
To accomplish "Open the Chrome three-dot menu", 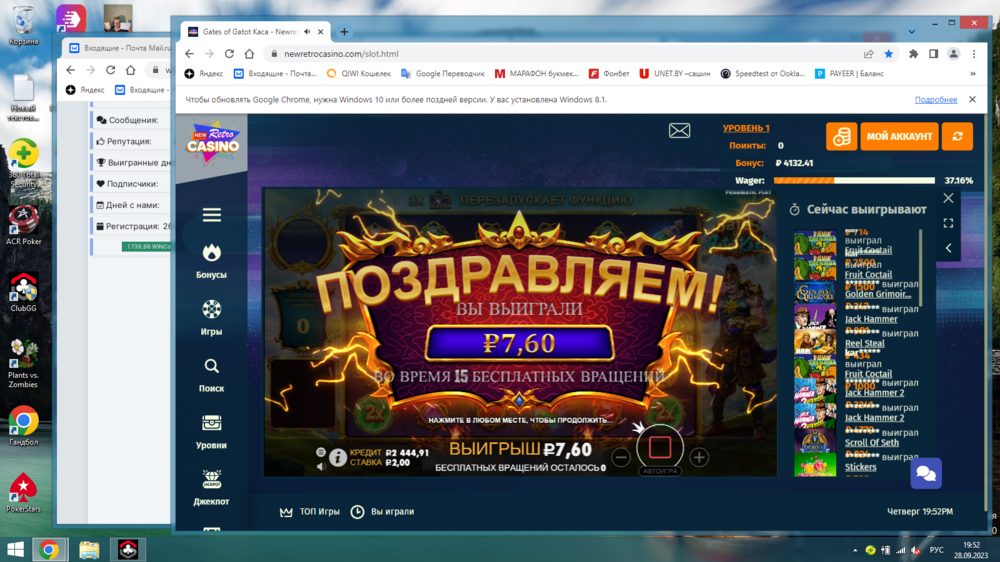I will (x=974, y=54).
